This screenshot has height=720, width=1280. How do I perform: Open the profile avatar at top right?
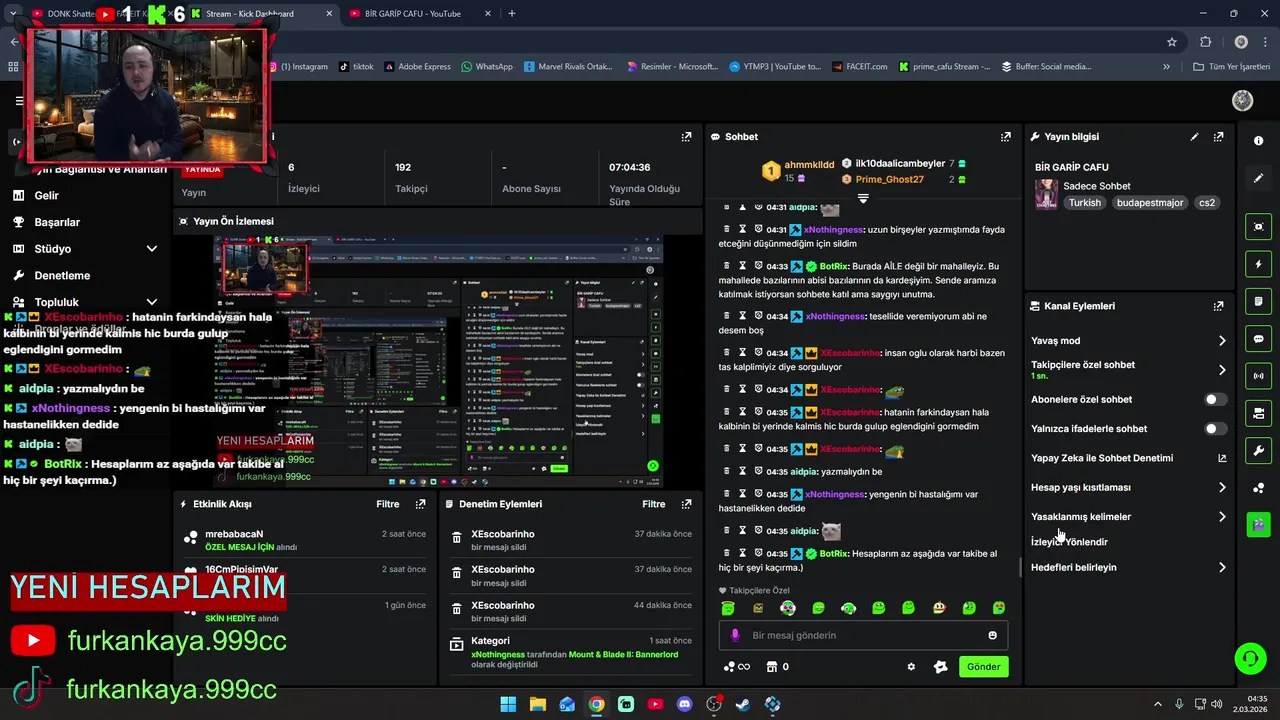coord(1243,100)
